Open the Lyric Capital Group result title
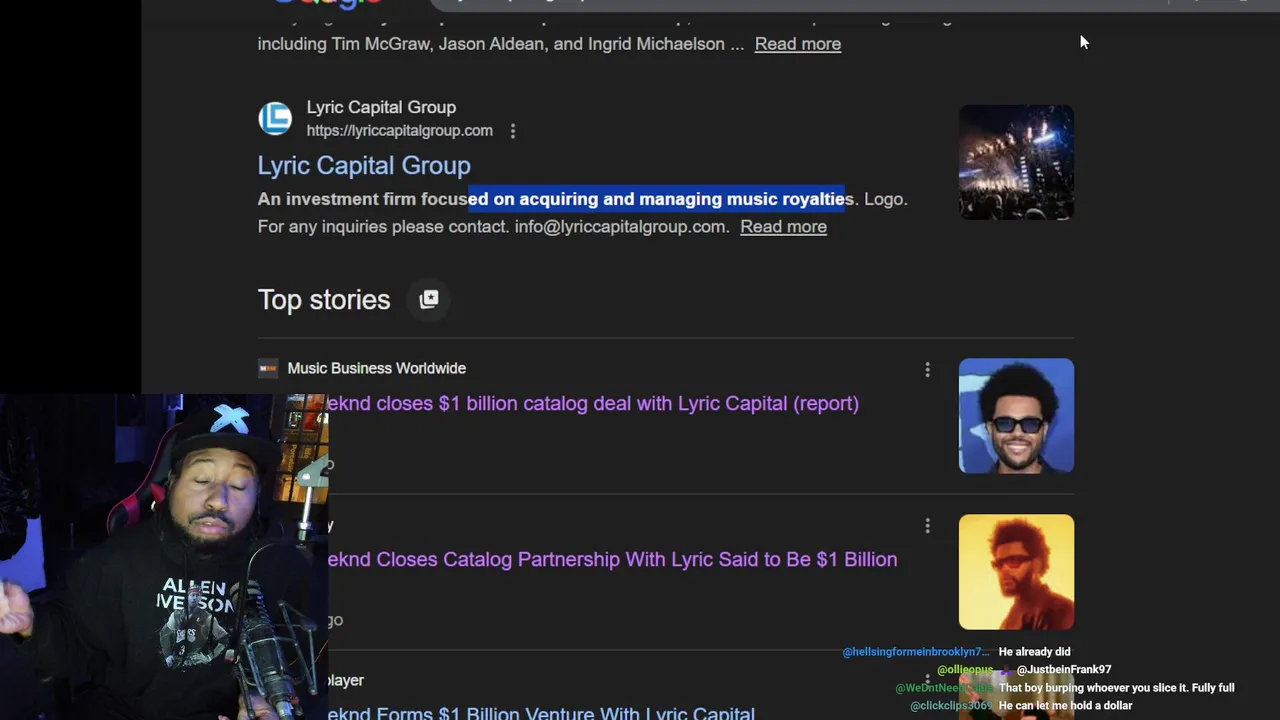 coord(364,165)
